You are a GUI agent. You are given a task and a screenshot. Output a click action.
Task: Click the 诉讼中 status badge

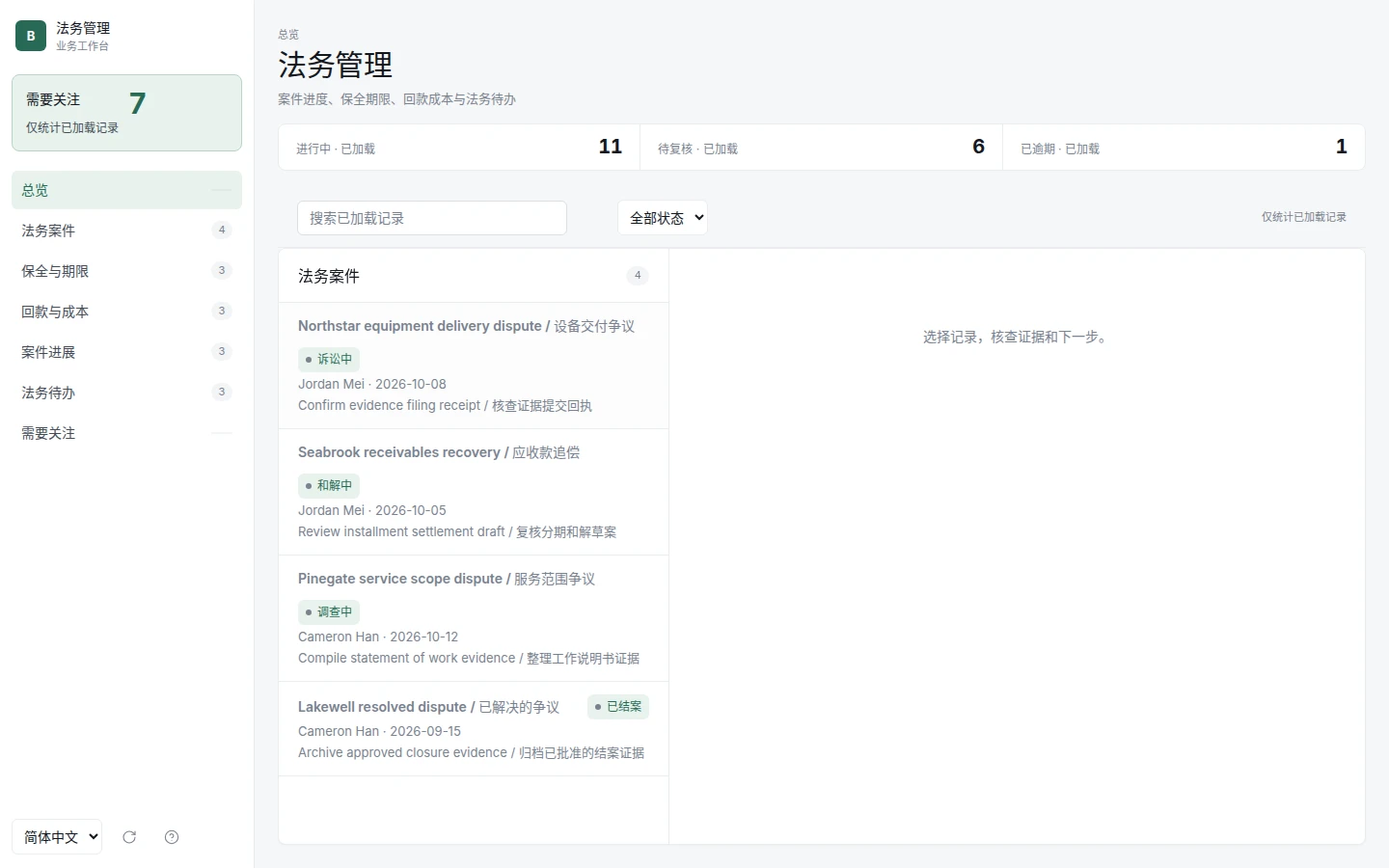click(x=329, y=359)
